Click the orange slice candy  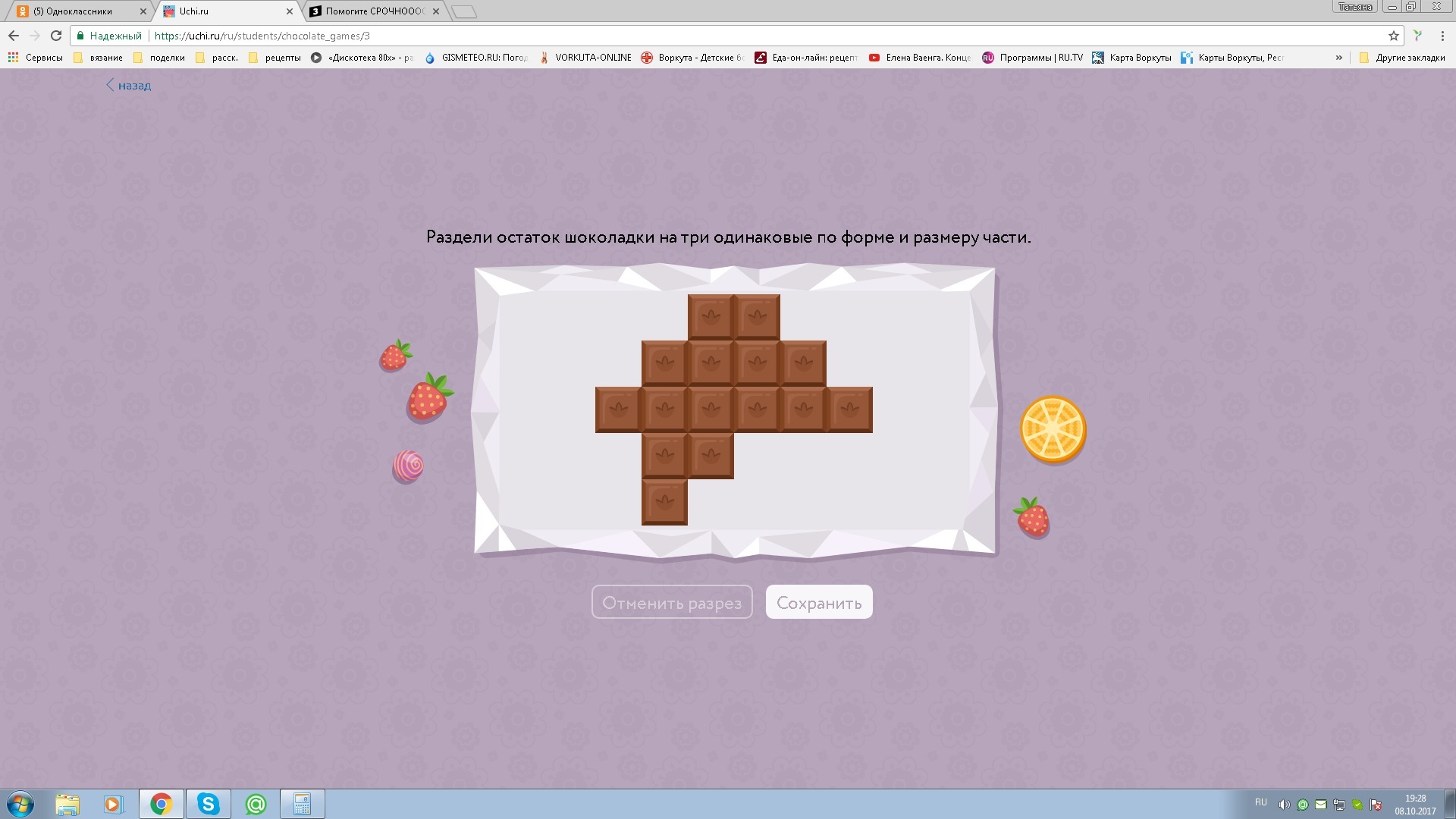tap(1053, 429)
